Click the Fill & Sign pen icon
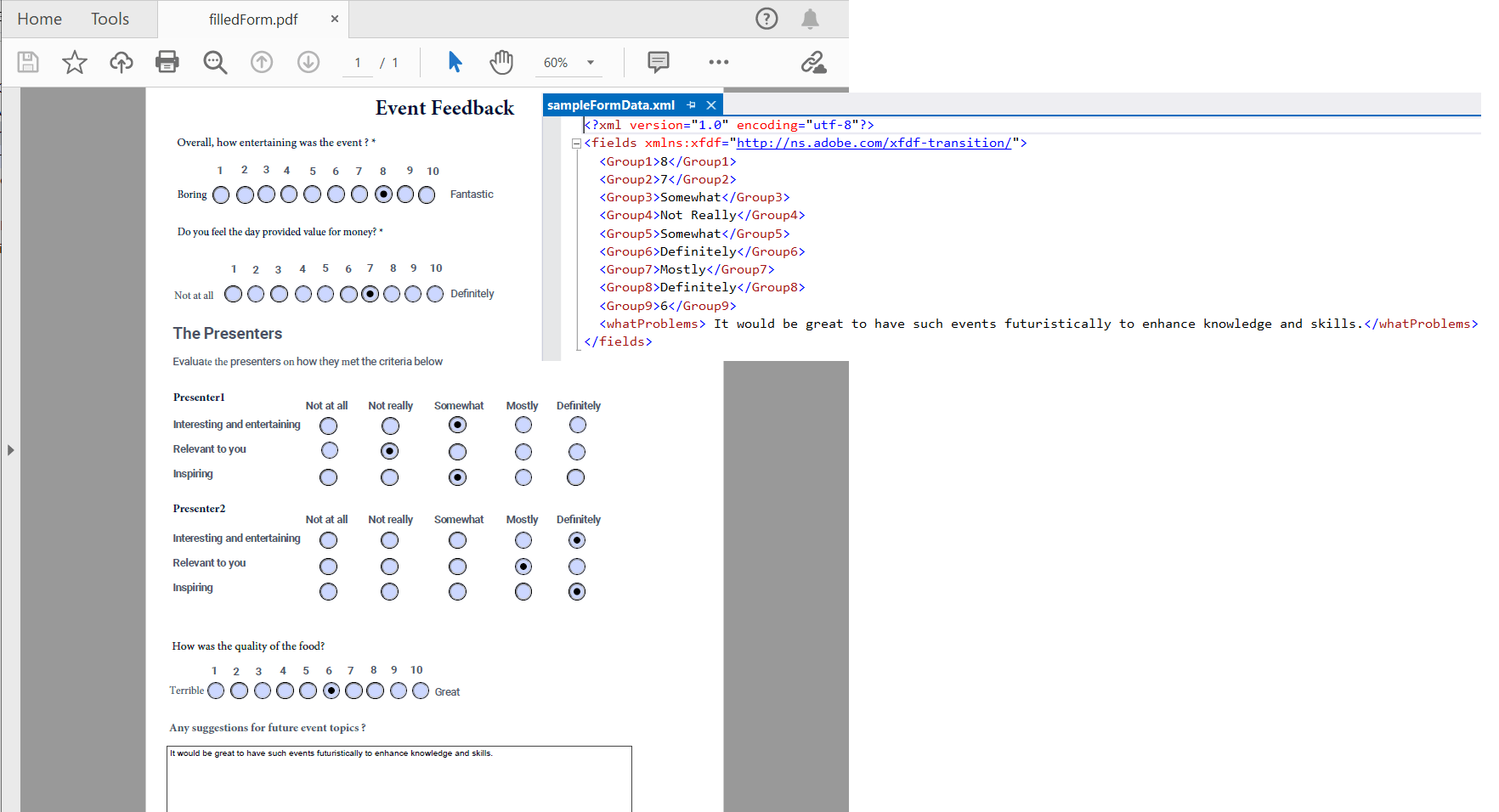Screen dimensions: 1499x812 813,62
